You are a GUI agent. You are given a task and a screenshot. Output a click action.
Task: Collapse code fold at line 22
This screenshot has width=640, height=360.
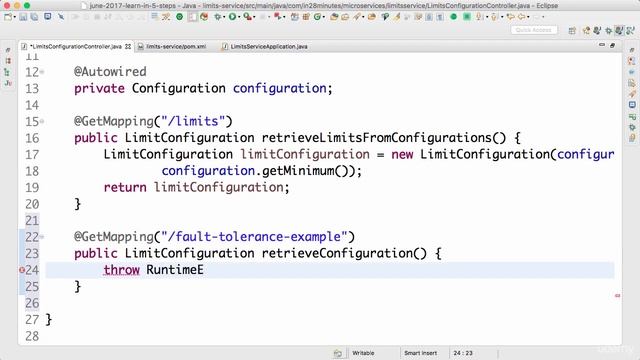pos(42,237)
